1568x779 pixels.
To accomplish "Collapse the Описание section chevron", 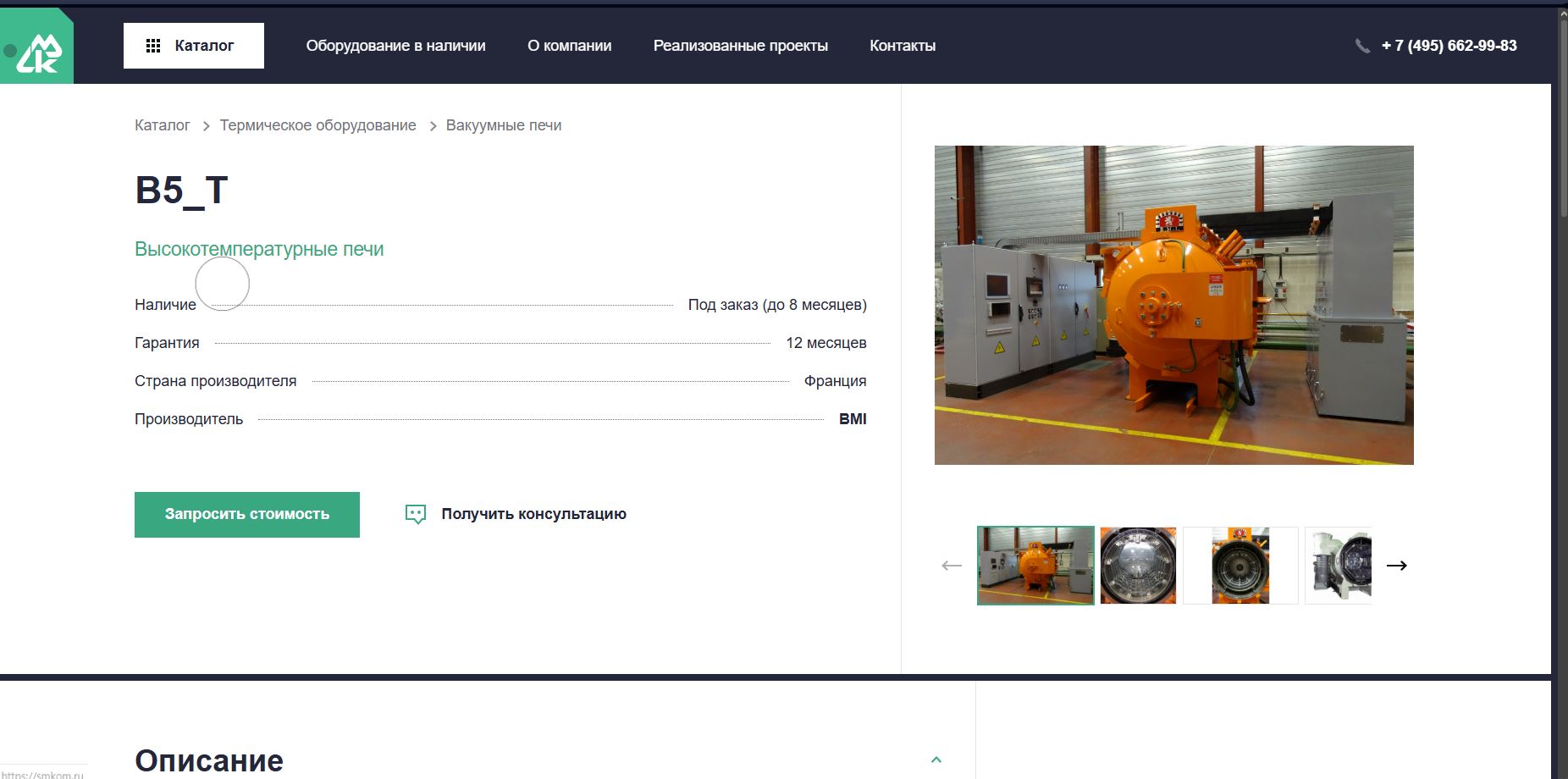I will coord(936,760).
